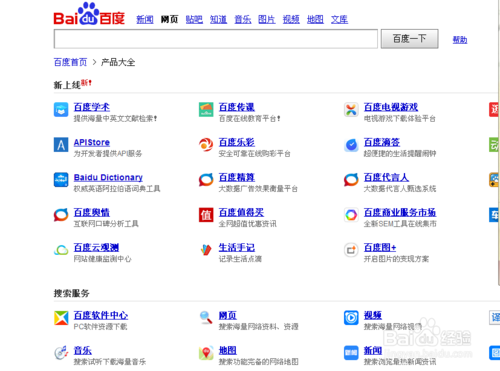Open the 生活手记 link

tap(237, 247)
